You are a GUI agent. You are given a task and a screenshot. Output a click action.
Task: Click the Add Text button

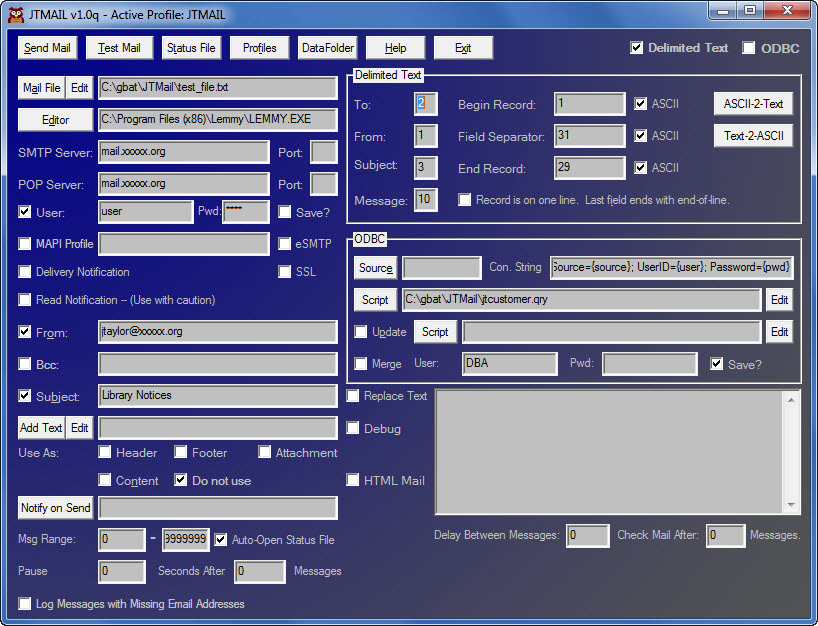click(41, 428)
